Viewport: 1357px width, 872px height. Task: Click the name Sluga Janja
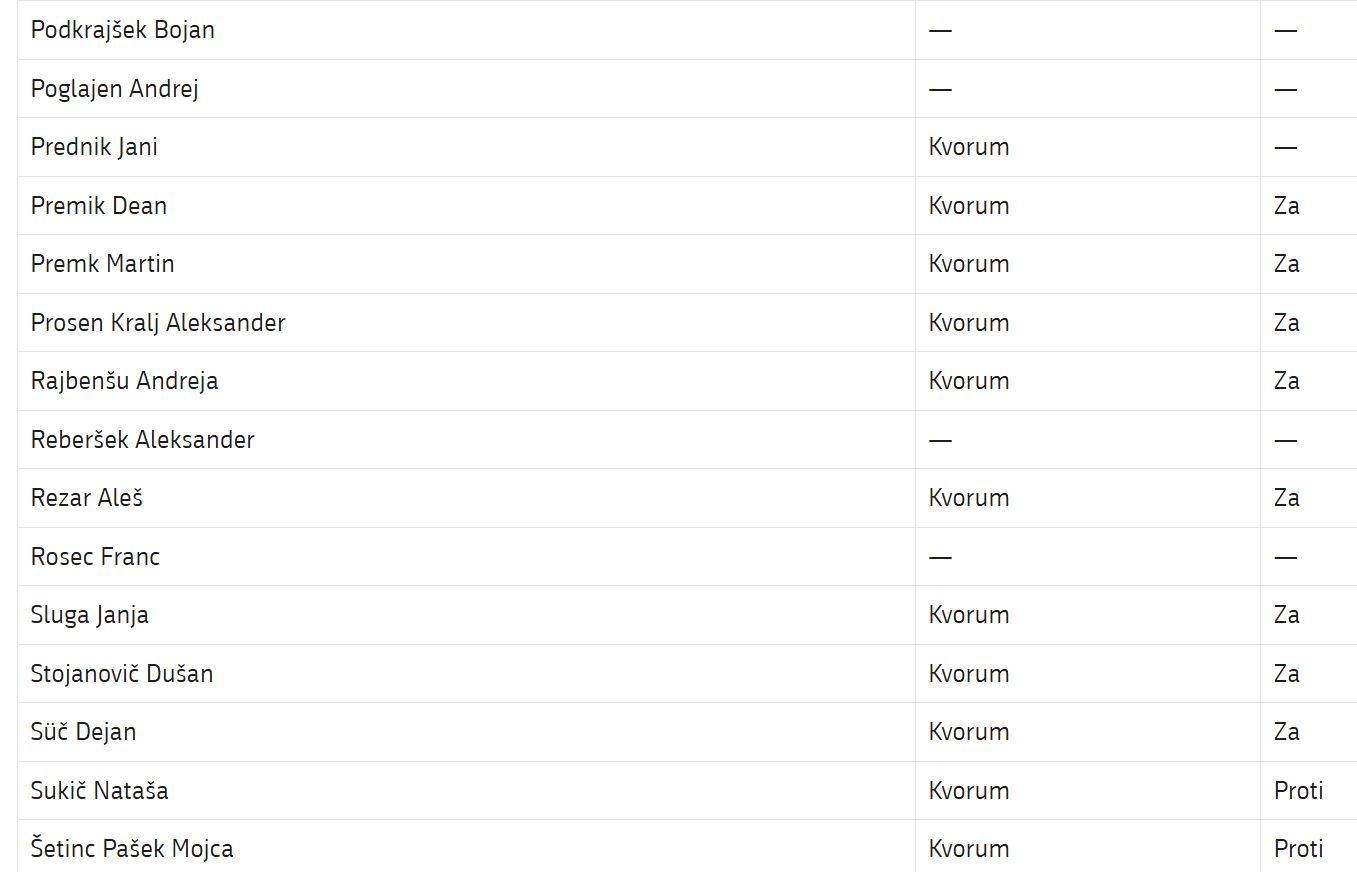tap(90, 615)
